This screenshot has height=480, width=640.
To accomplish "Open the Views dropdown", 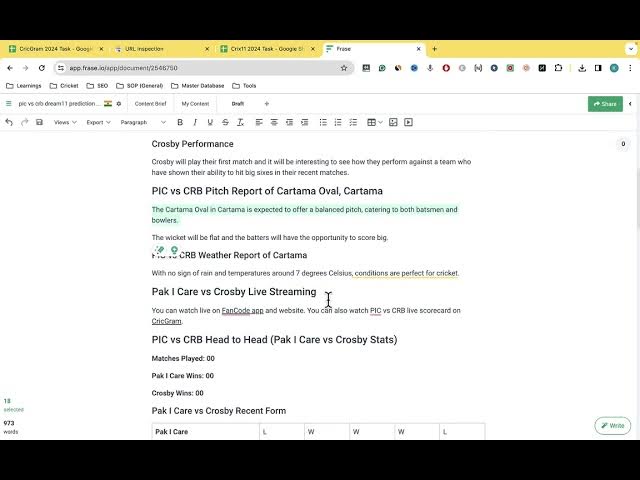I will 64,122.
